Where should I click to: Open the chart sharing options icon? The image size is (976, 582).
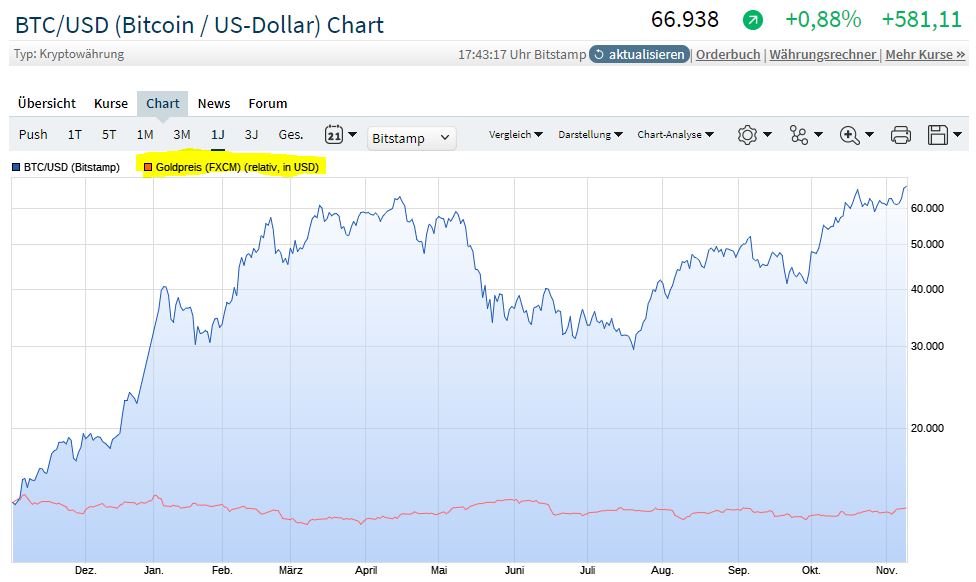click(799, 135)
